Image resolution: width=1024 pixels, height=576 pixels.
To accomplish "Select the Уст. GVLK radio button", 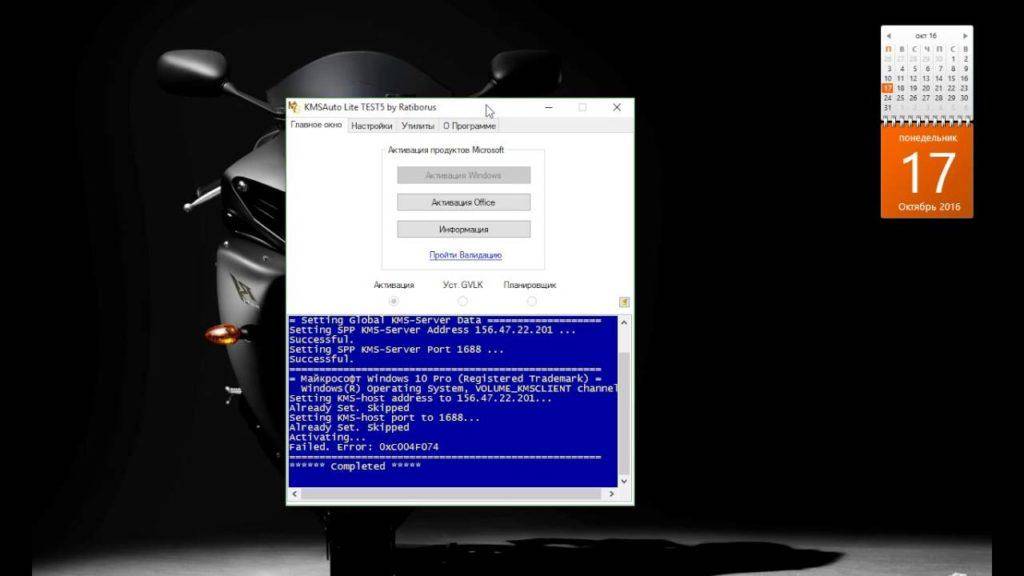I will 462,301.
